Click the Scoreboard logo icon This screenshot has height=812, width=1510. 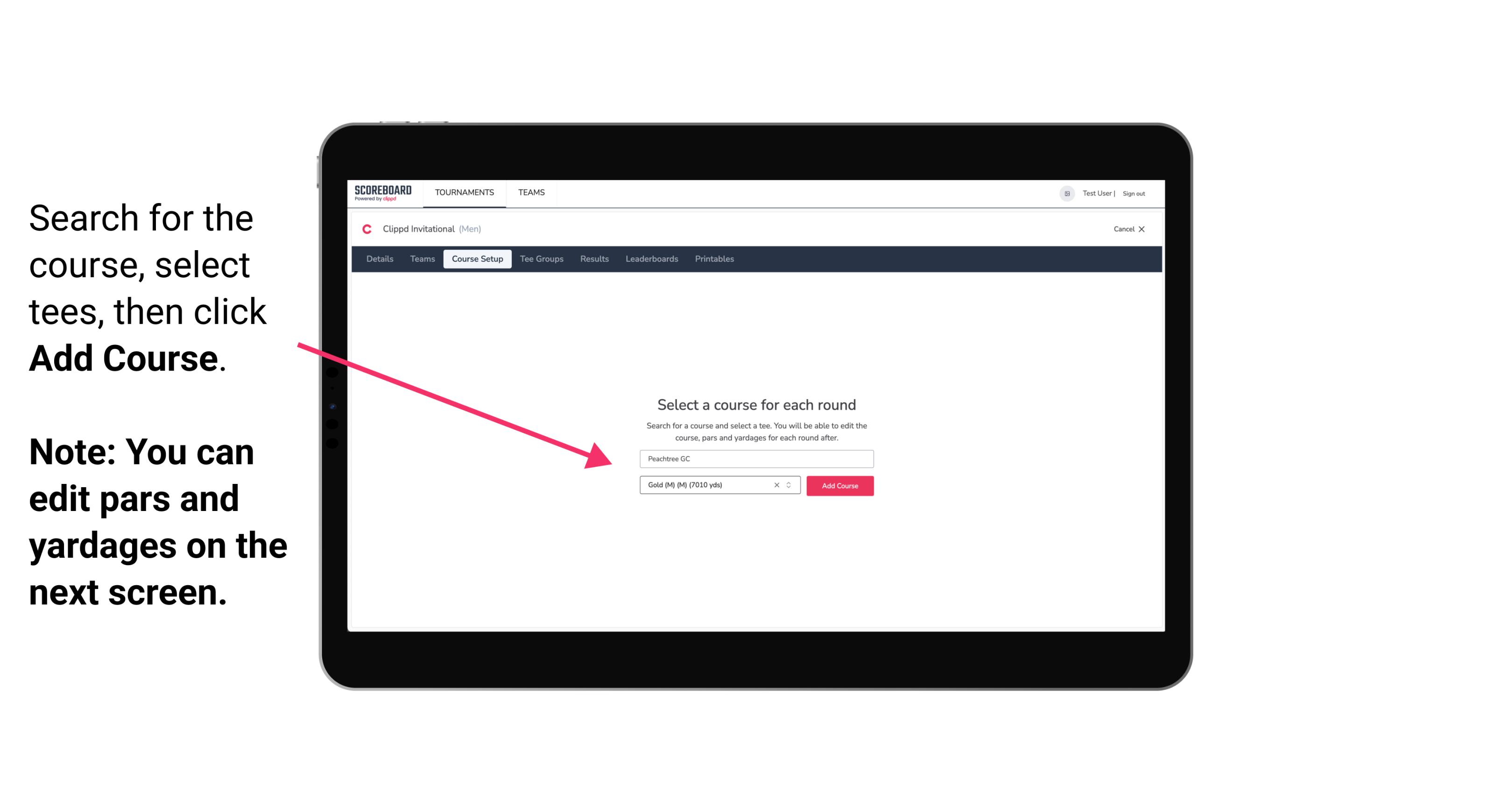[383, 194]
